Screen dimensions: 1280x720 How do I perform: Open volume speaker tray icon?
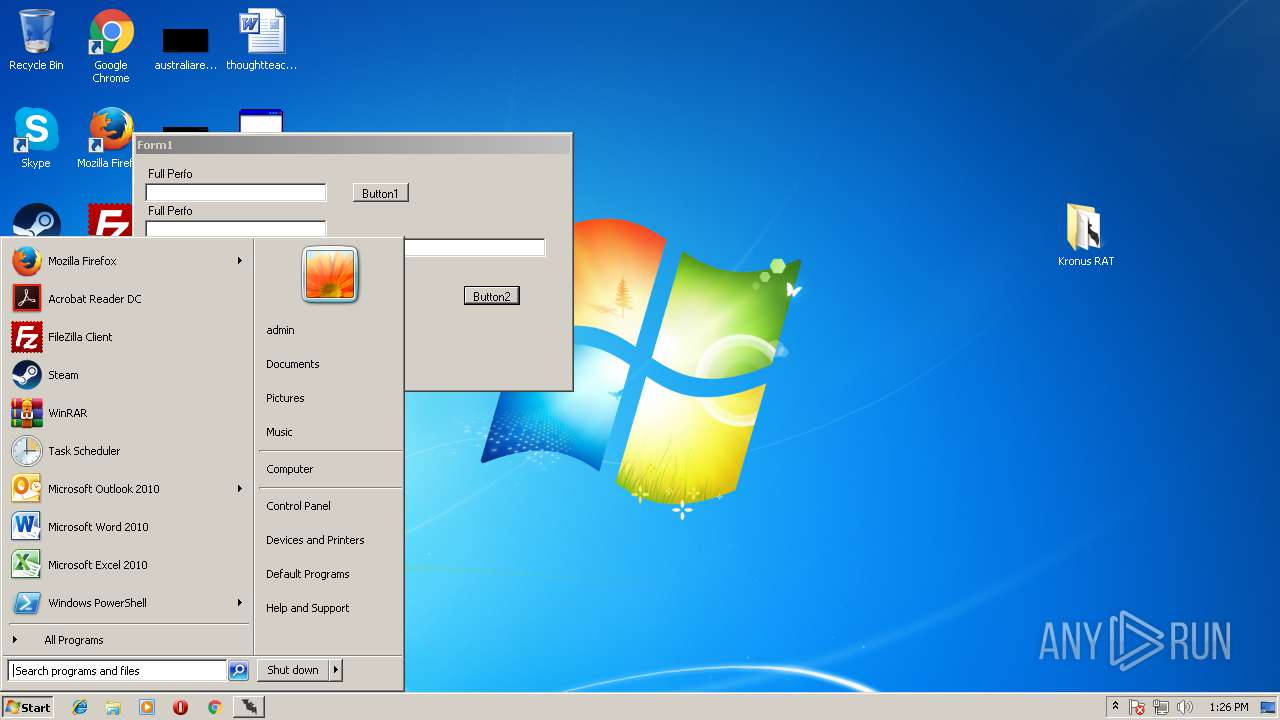[1185, 707]
